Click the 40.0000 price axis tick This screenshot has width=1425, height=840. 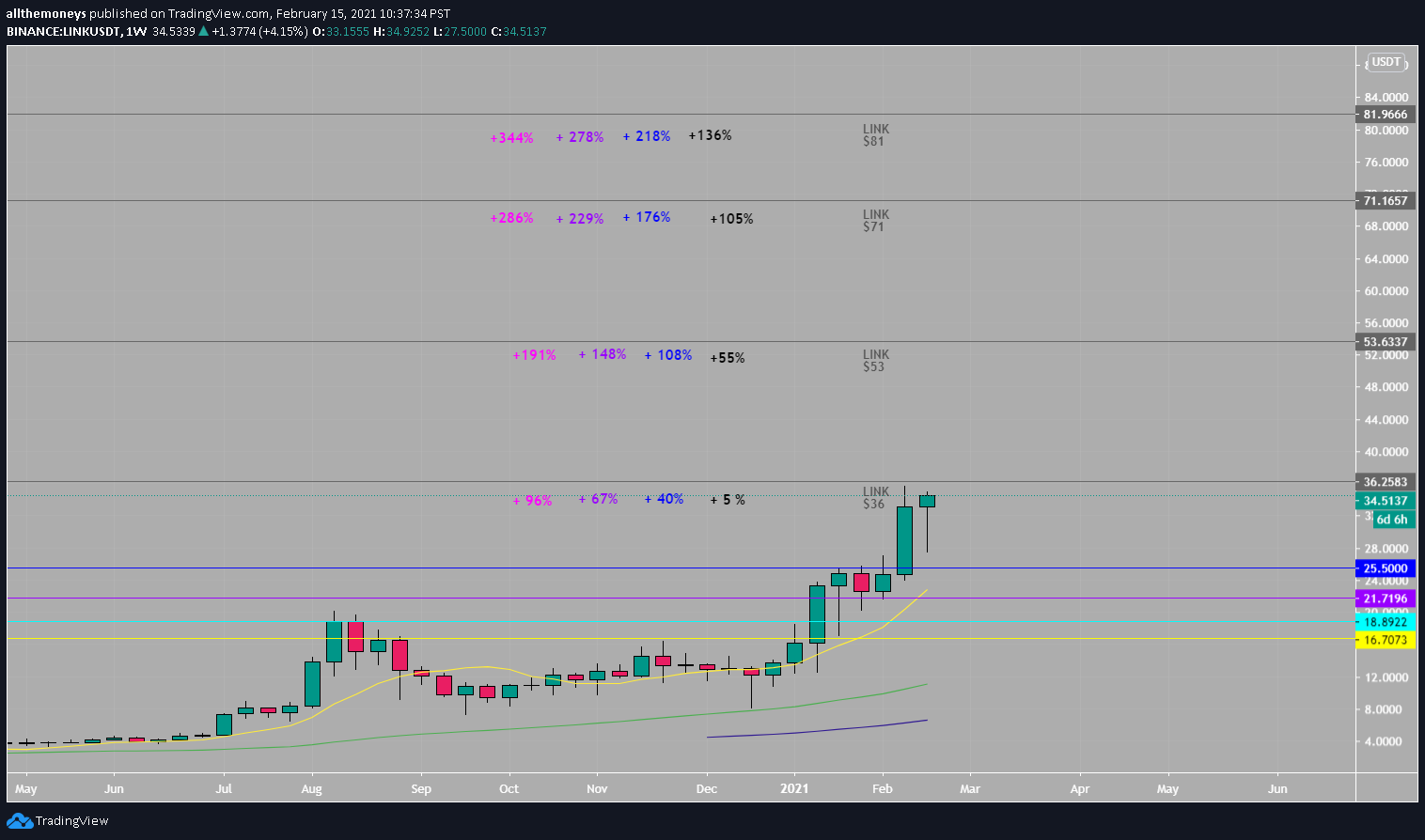point(1386,452)
